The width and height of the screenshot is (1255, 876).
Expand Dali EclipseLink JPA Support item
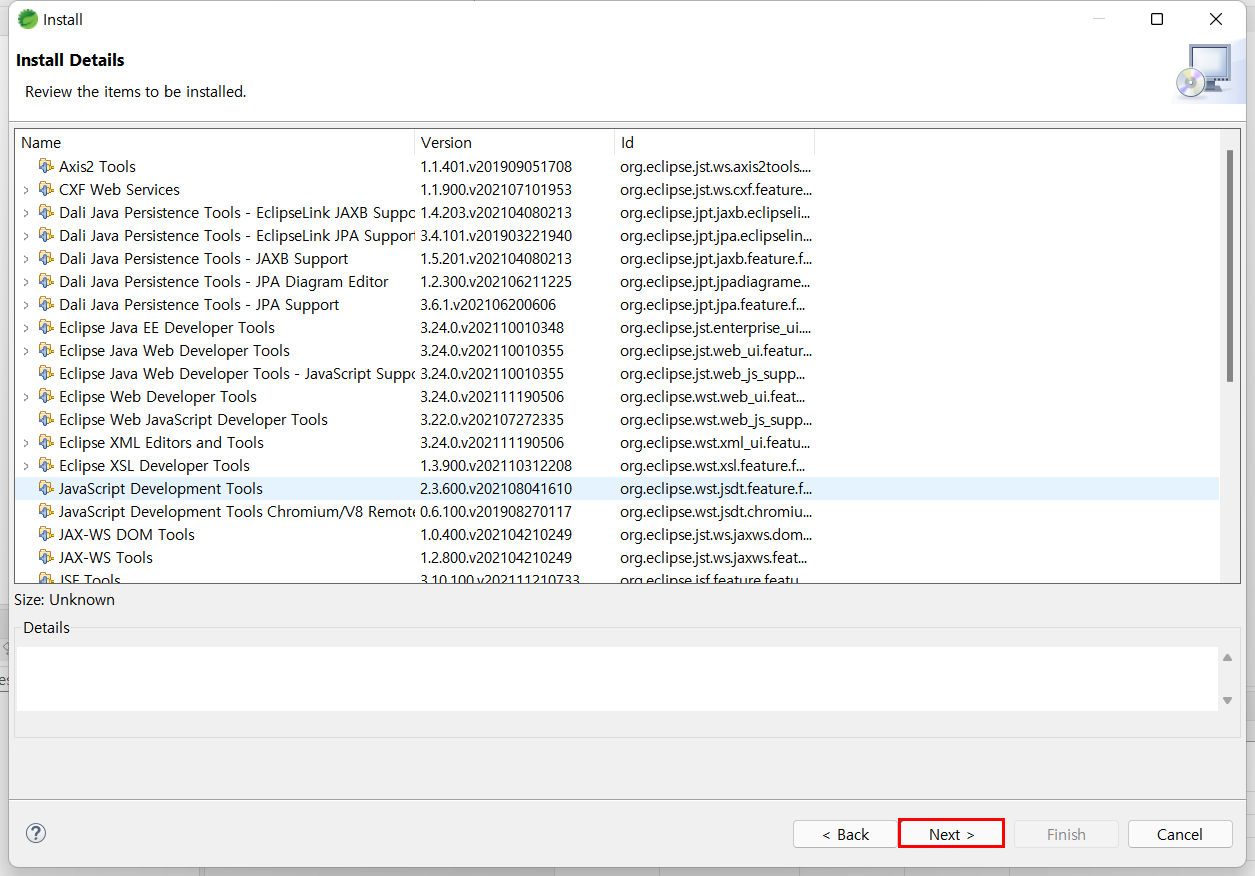[x=25, y=235]
